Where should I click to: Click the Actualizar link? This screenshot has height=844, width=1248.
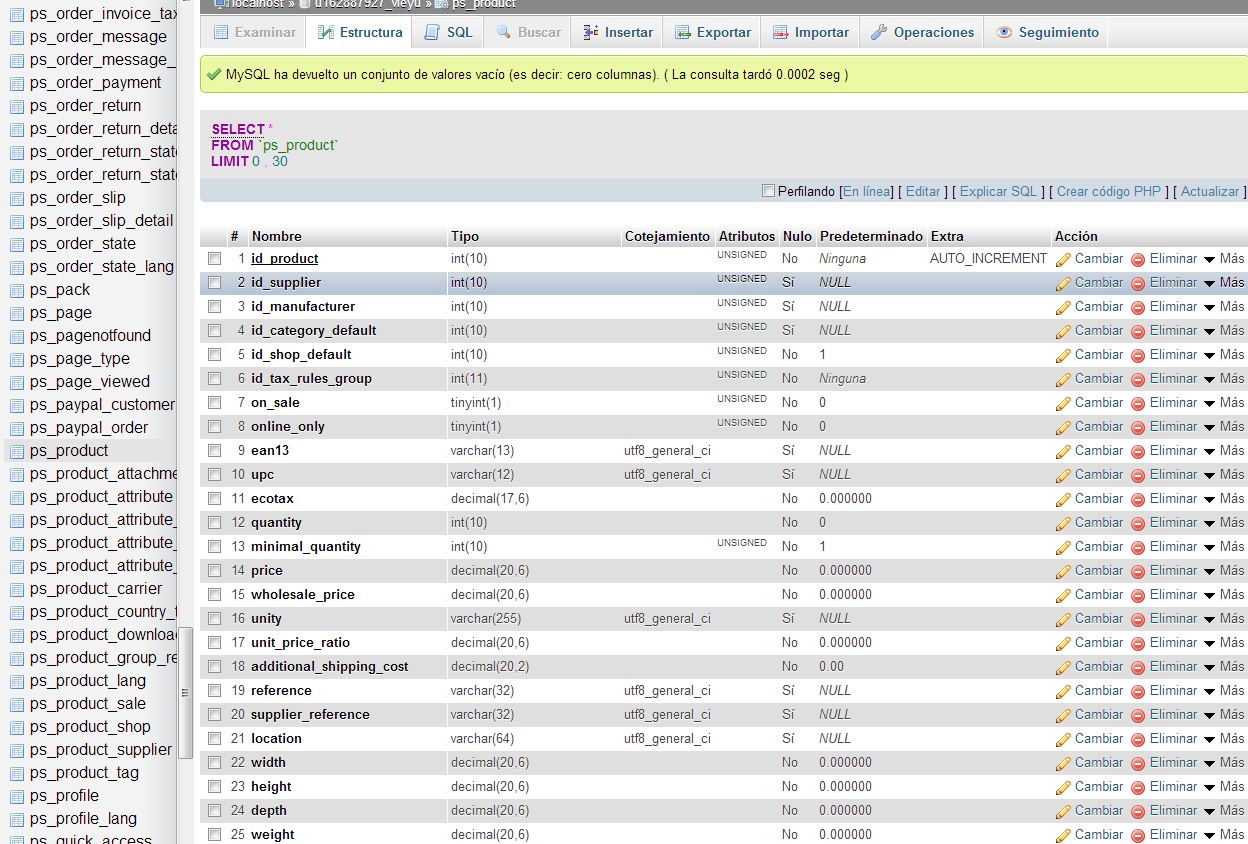click(1210, 191)
